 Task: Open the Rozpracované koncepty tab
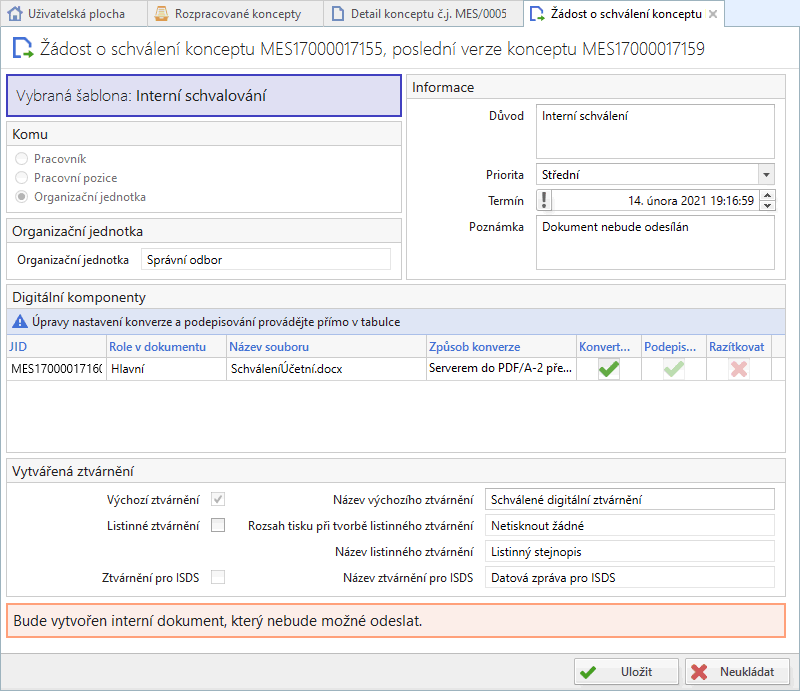236,14
